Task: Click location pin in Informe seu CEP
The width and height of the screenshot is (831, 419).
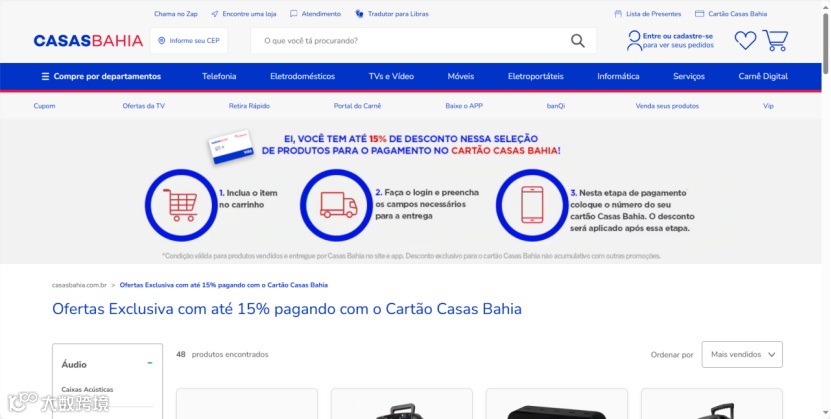Action: (162, 41)
